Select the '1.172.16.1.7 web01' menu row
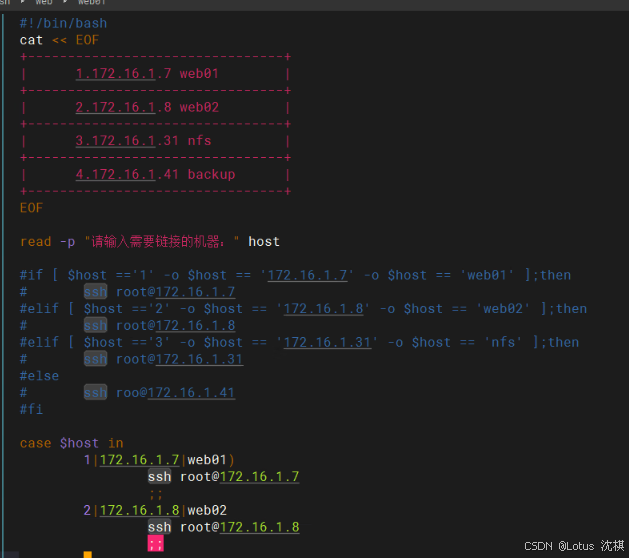The width and height of the screenshot is (629, 558). (147, 74)
